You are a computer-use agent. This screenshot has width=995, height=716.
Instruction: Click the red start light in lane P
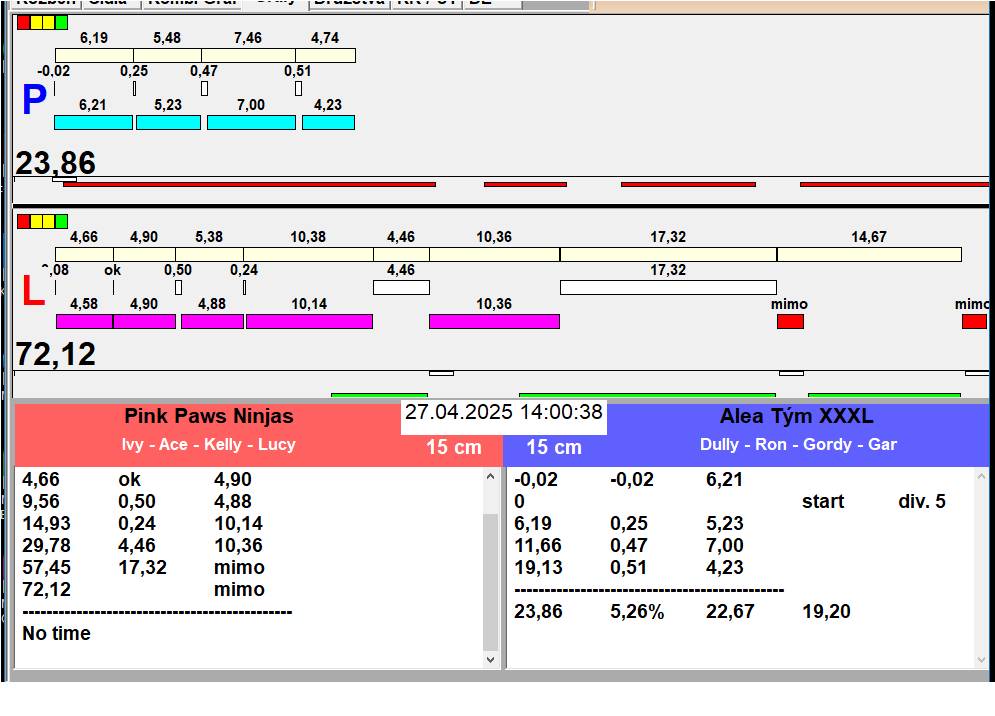point(23,22)
